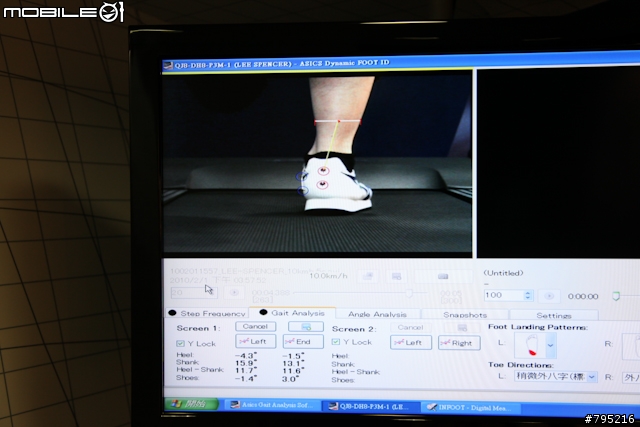Switch to INFOOT Digital Measurement taskbar item

(x=473, y=407)
